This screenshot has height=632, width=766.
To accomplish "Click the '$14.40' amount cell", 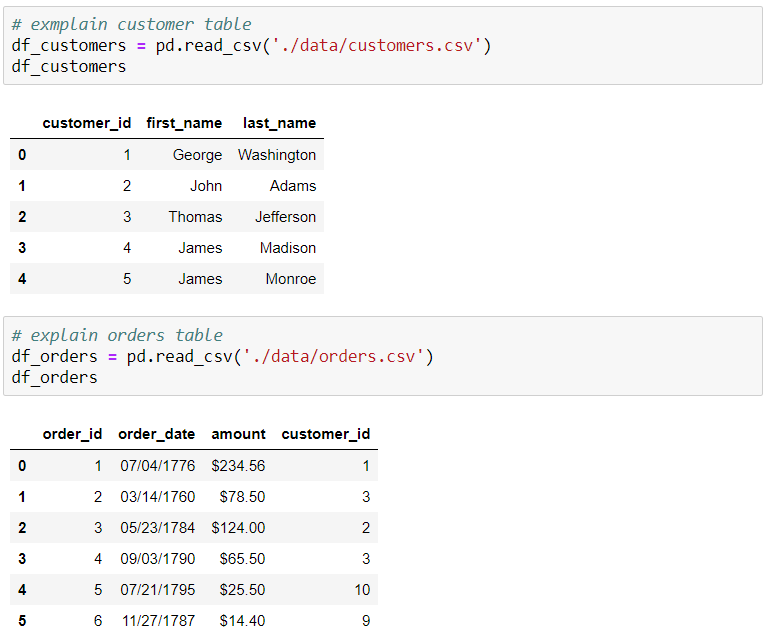I will [x=242, y=621].
